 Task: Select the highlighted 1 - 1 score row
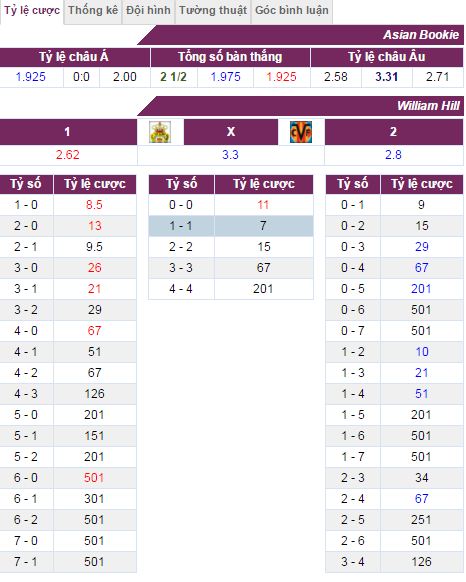tap(231, 226)
